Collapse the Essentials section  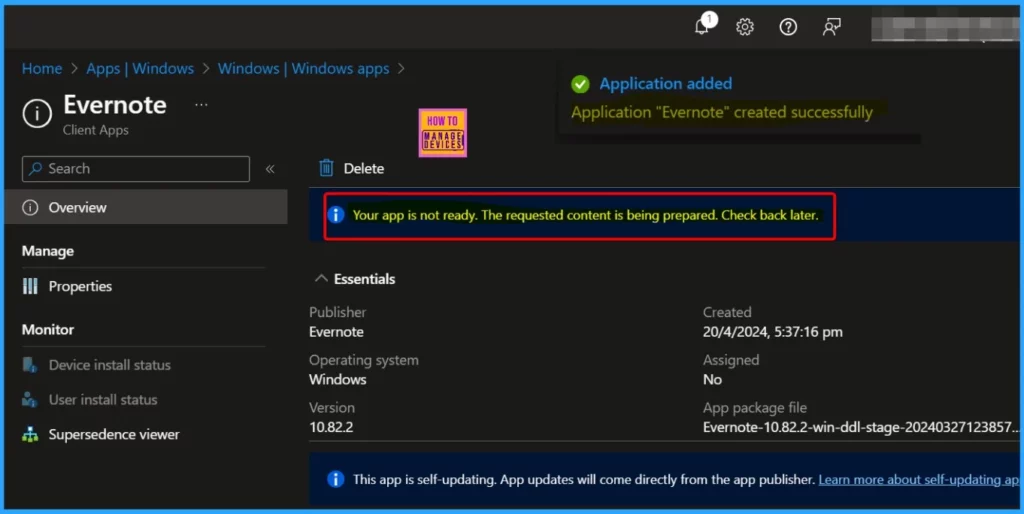tap(321, 279)
